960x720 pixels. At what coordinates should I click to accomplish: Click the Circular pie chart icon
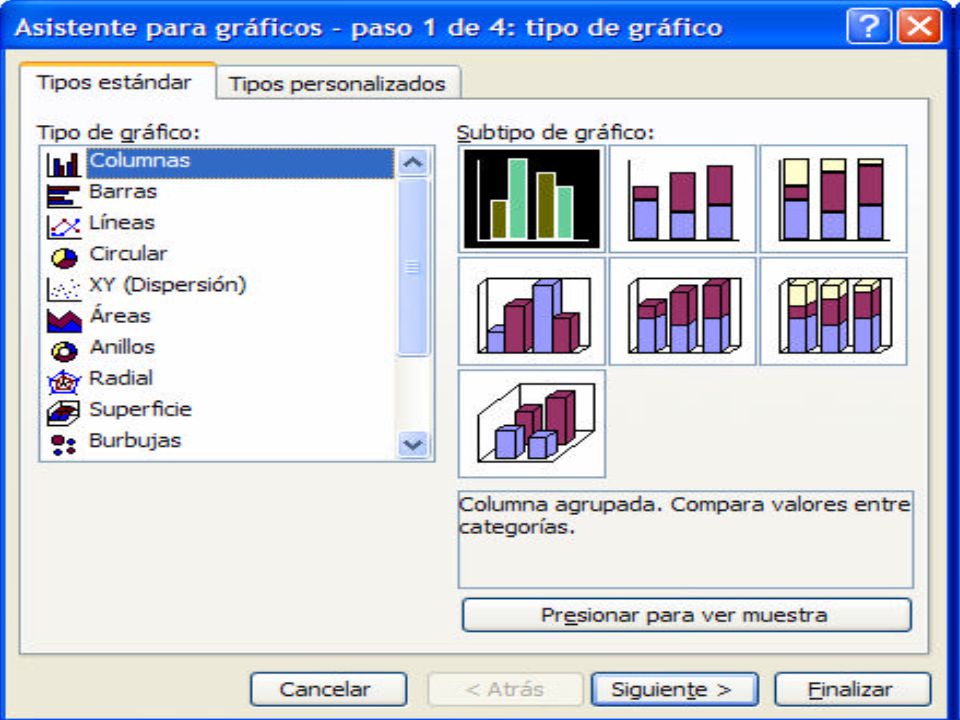[64, 258]
